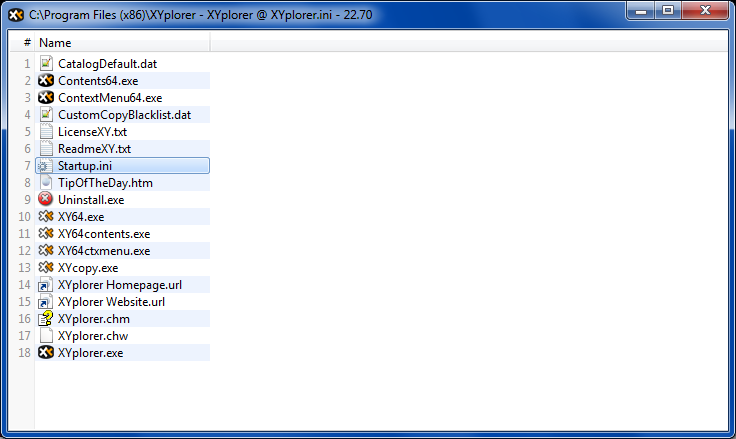Close the XYplorer window
Screen dimensions: 736x439
click(705, 11)
